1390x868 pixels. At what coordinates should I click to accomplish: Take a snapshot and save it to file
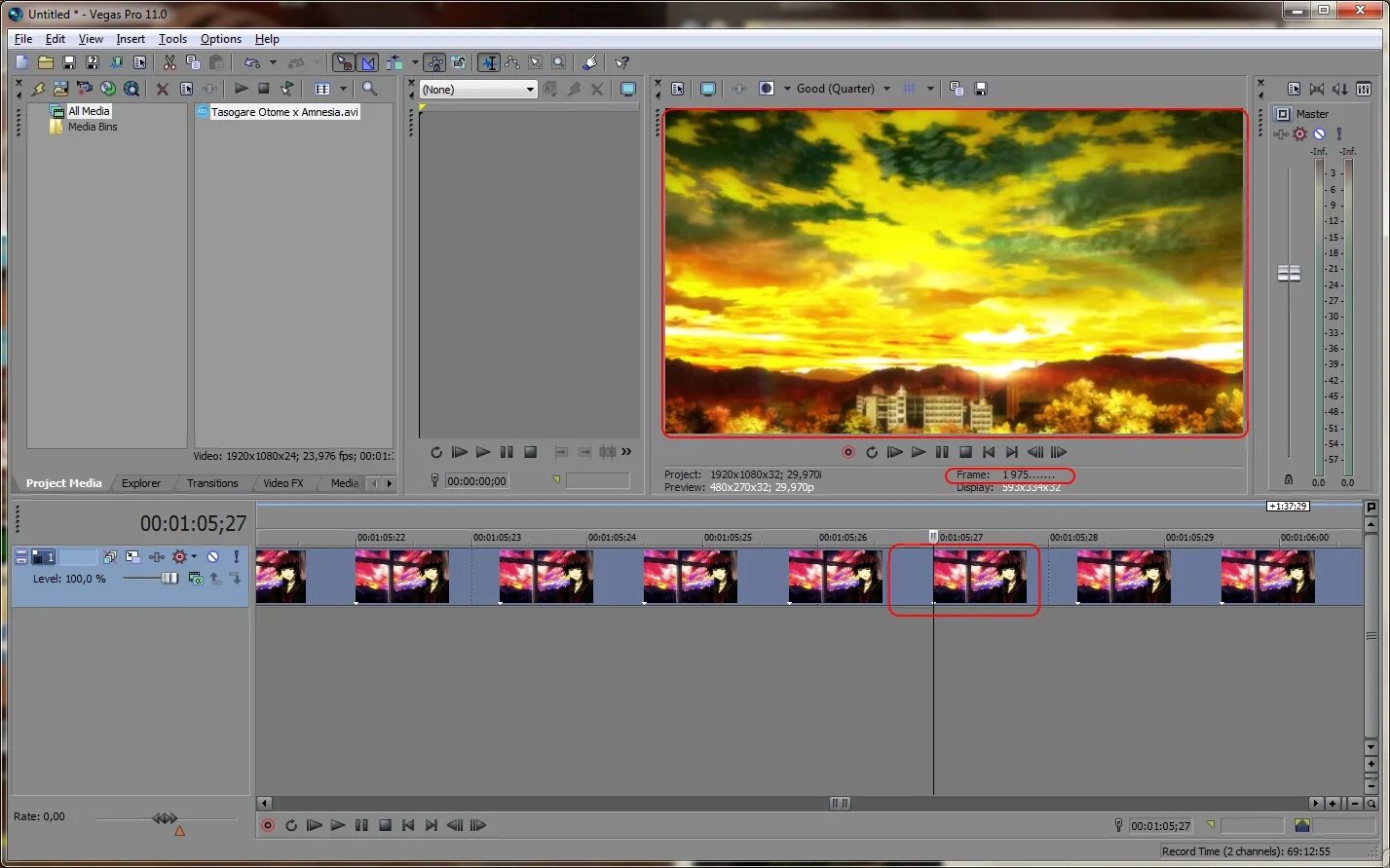point(979,88)
